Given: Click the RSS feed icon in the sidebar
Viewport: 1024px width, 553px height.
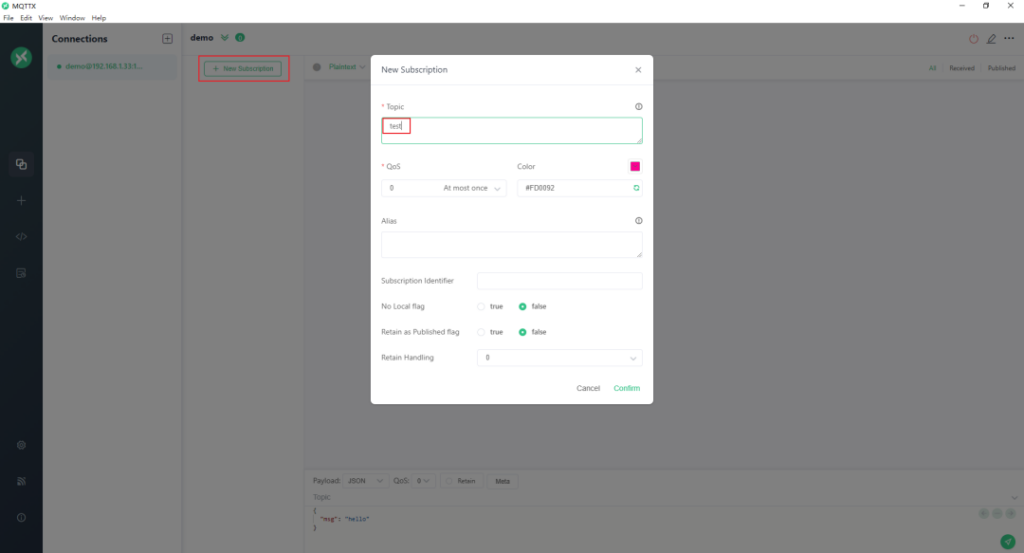Looking at the screenshot, I should point(21,481).
